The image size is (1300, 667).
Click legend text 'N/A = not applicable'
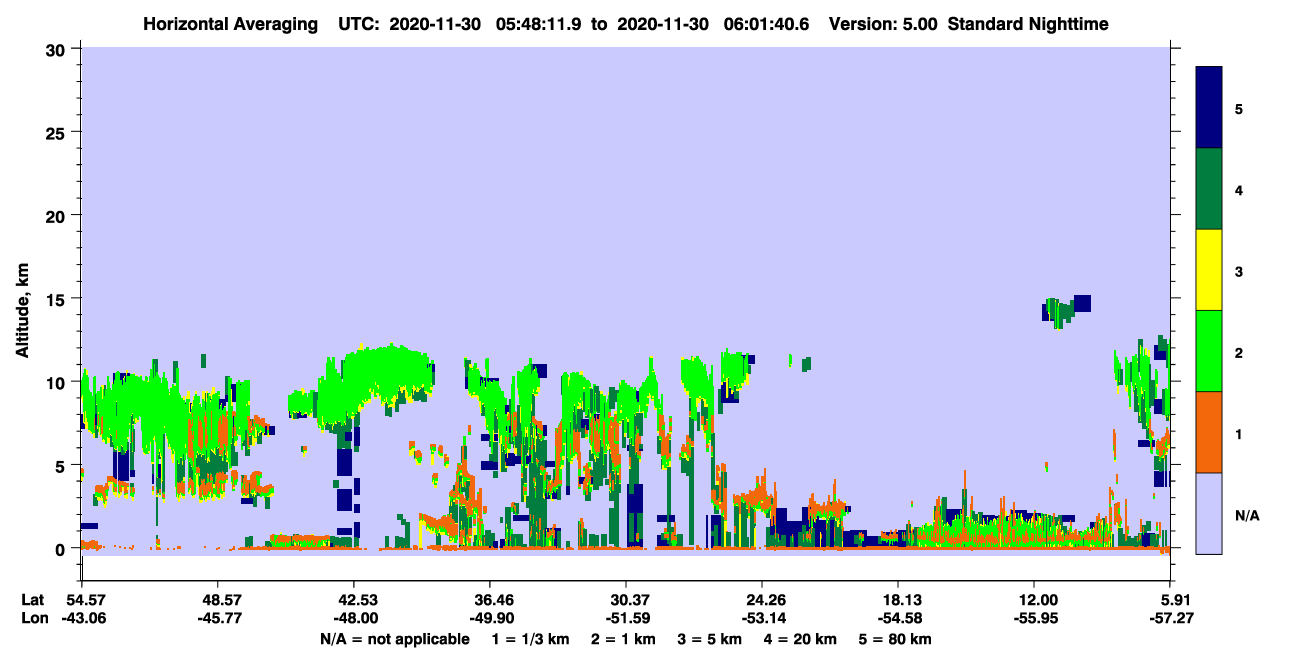pos(394,639)
